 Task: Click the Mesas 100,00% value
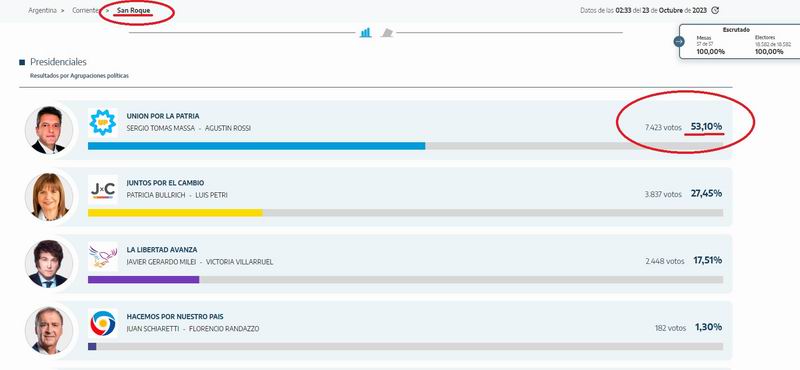pos(711,52)
